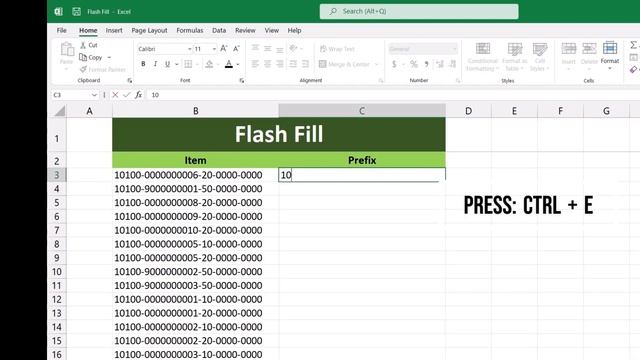Viewport: 640px width, 360px height.
Task: Open Cell Styles gallery
Action: (x=540, y=57)
